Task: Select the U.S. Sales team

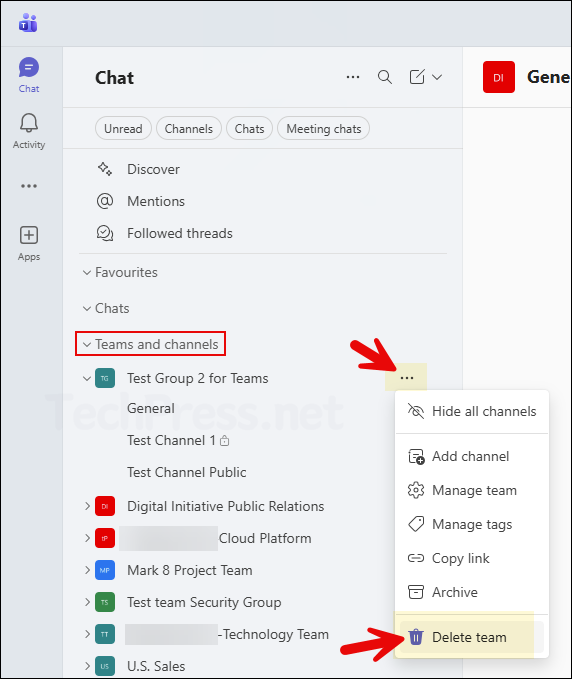Action: pos(156,666)
